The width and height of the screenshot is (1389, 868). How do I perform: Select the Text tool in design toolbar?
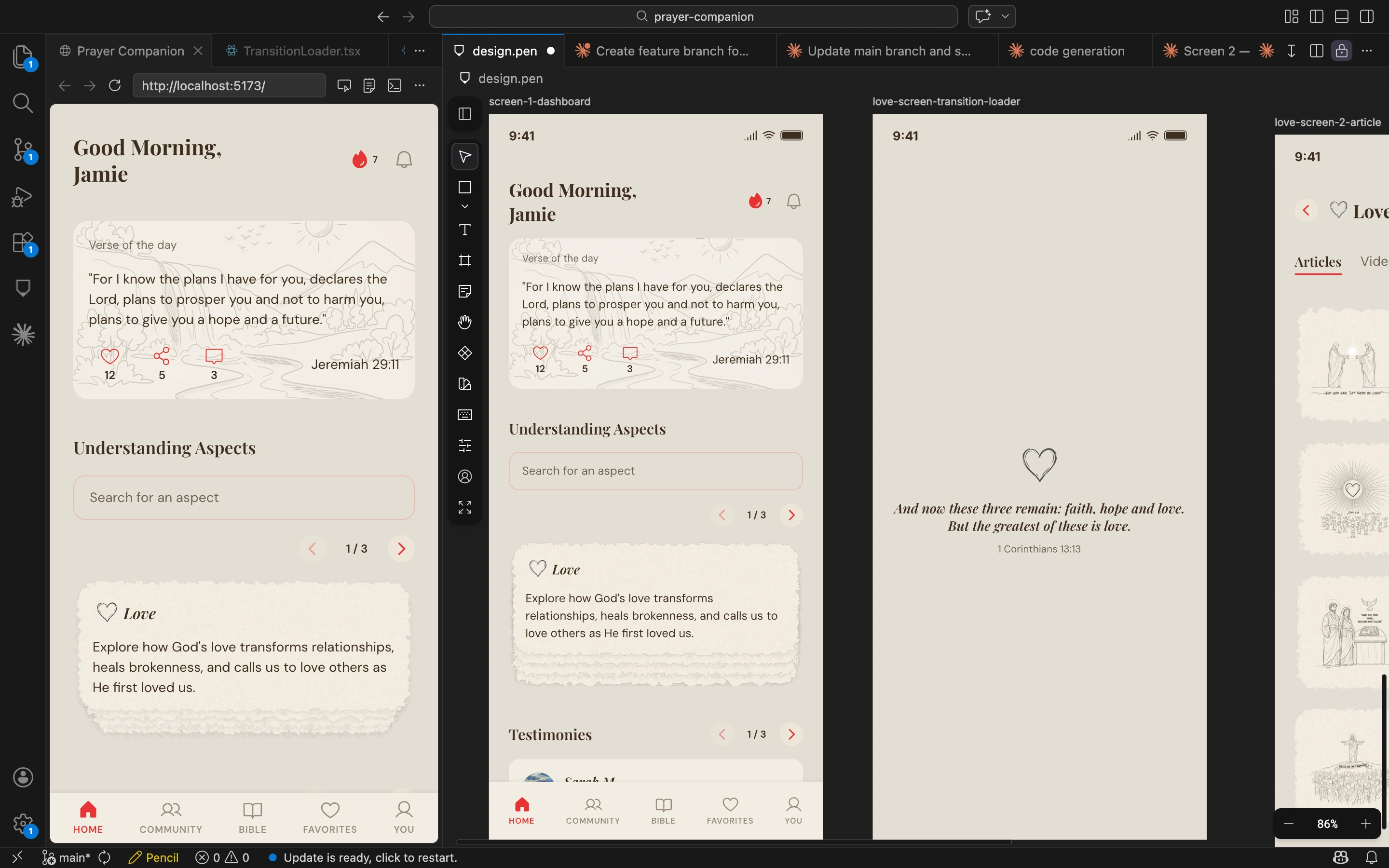click(x=465, y=230)
